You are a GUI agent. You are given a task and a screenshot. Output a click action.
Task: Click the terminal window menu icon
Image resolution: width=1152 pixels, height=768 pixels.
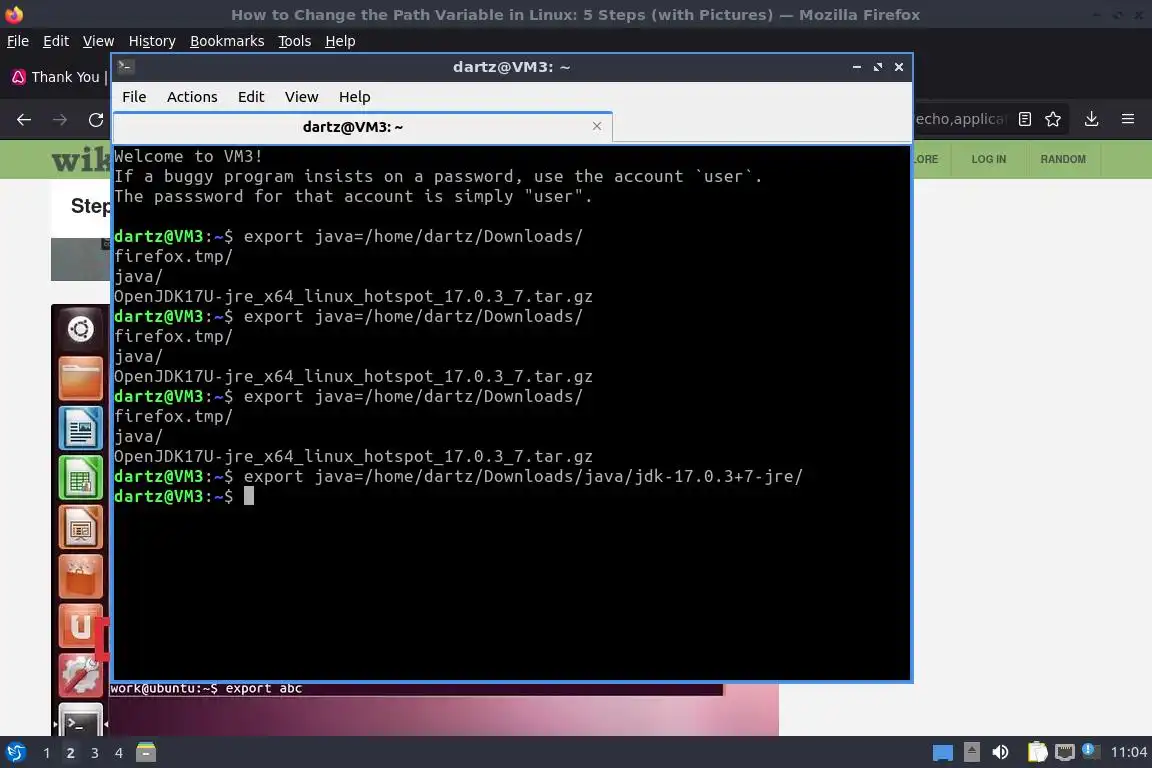[125, 67]
